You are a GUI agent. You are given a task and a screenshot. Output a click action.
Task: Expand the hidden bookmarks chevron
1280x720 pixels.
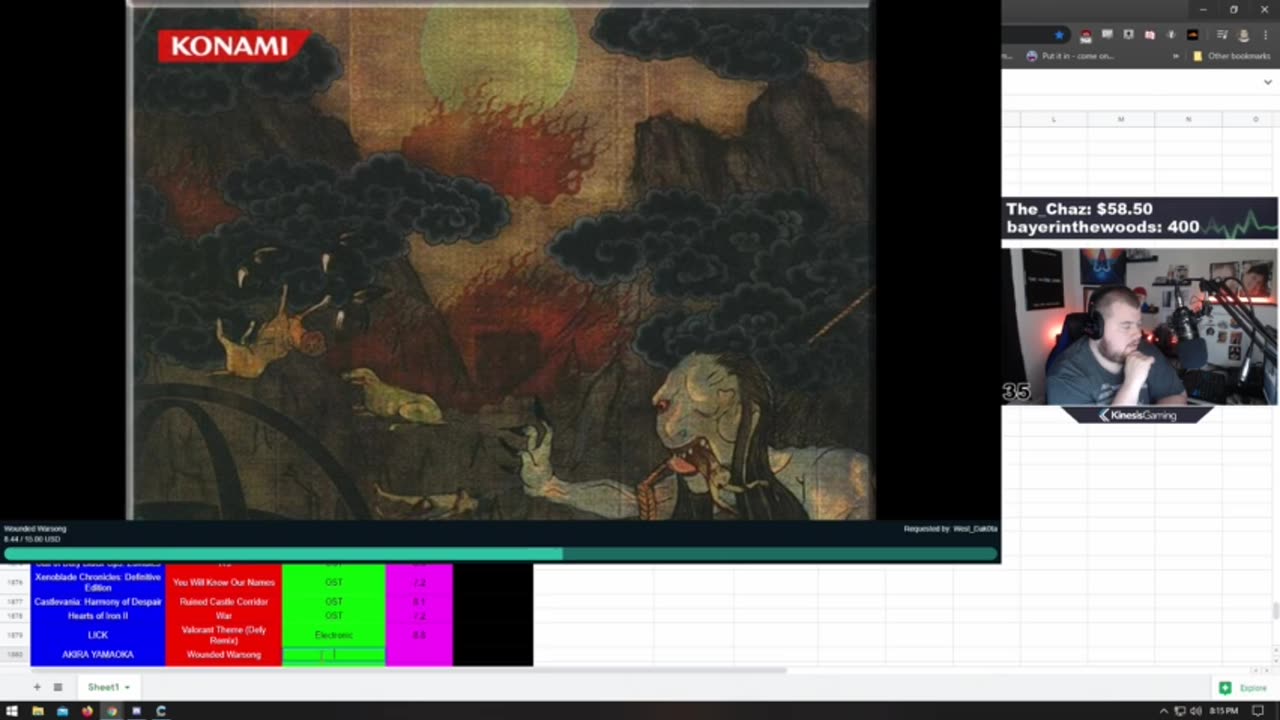tap(1176, 56)
